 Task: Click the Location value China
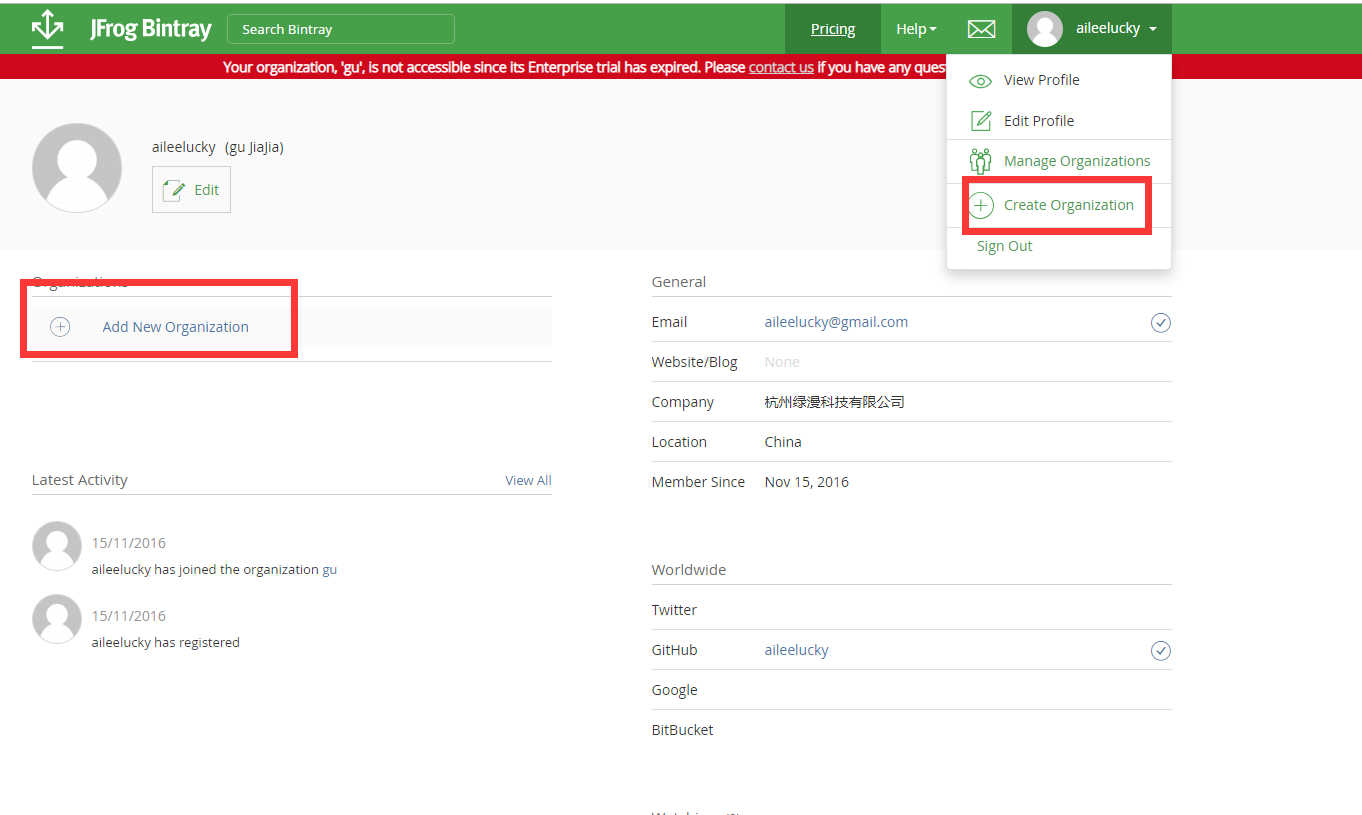(783, 442)
